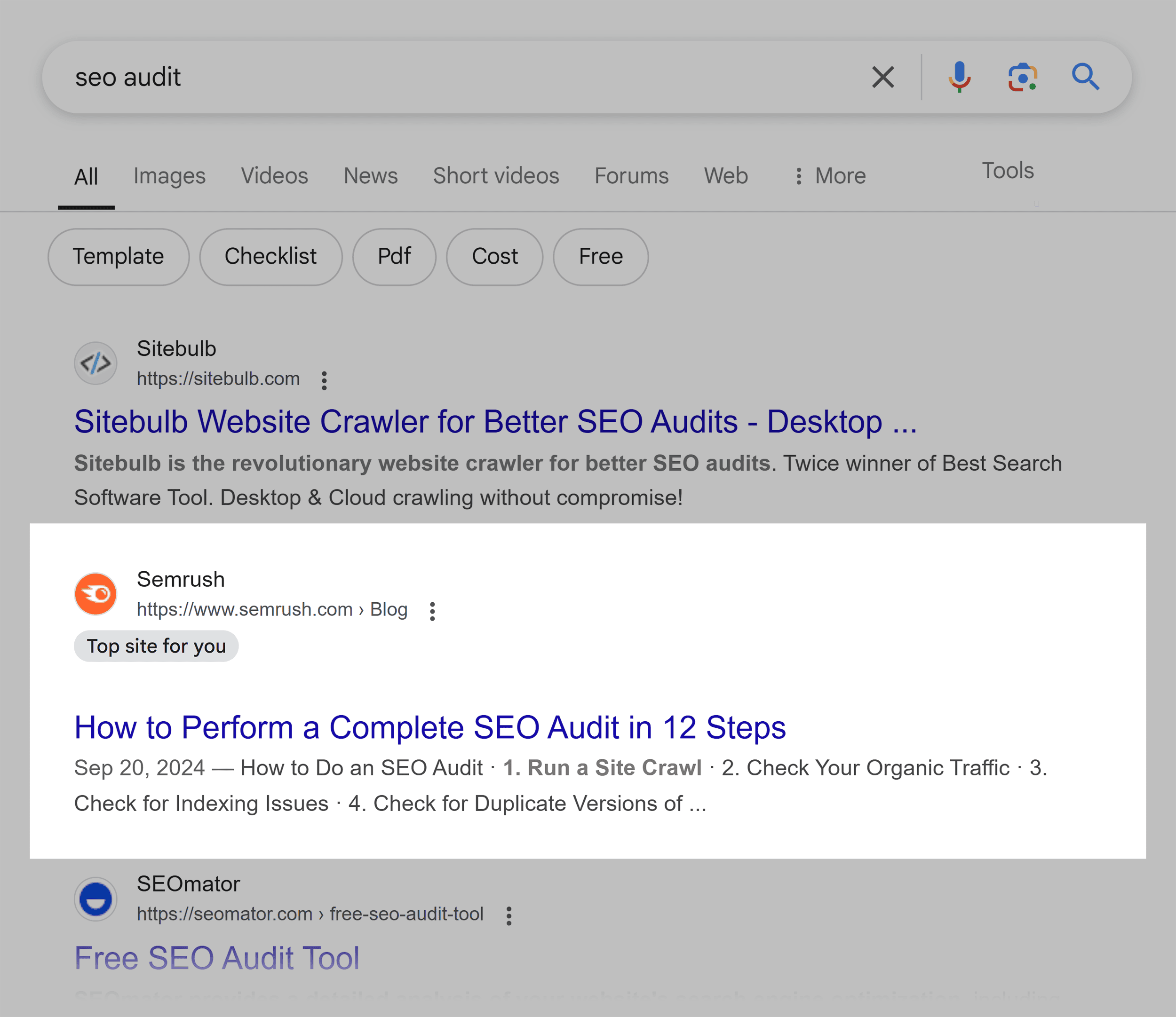
Task: Open the Tools options
Action: pyautogui.click(x=1008, y=170)
